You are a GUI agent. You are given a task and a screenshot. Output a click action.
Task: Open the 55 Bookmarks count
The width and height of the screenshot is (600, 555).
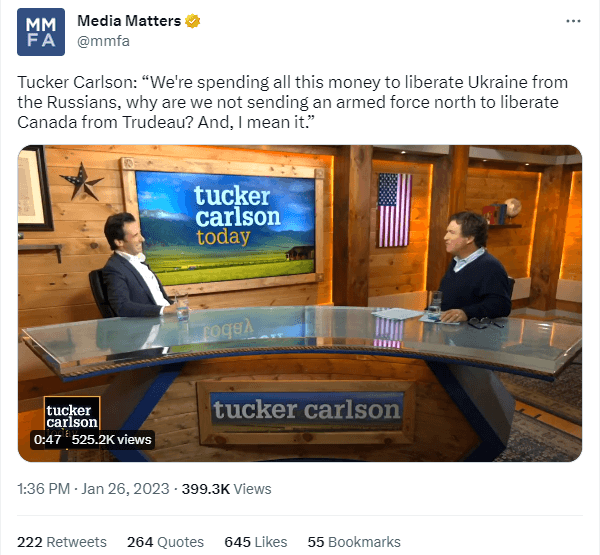pos(354,542)
